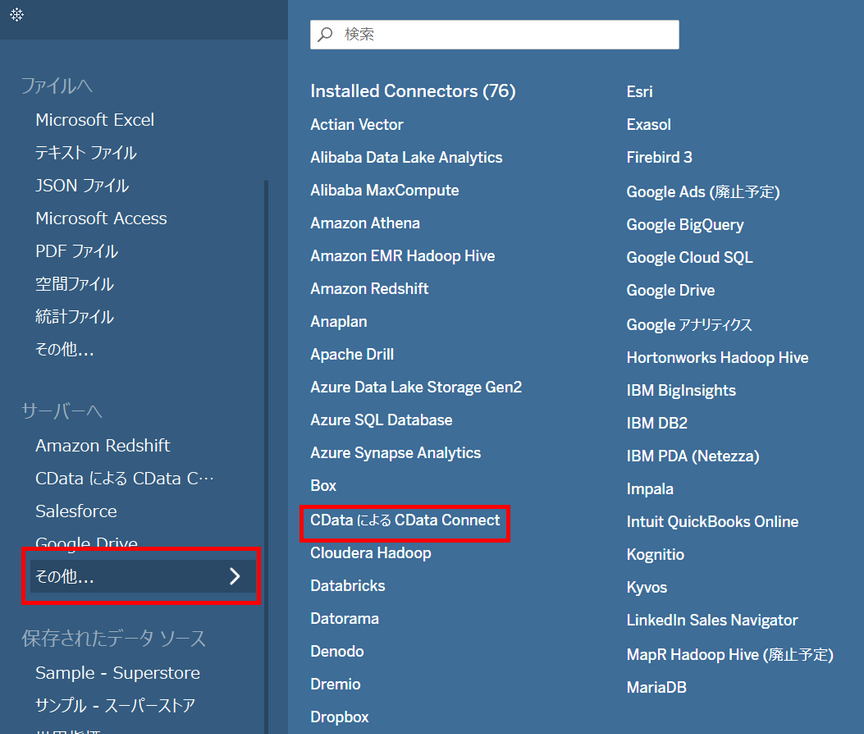Connect to MariaDB
Viewport: 864px width, 734px height.
656,687
